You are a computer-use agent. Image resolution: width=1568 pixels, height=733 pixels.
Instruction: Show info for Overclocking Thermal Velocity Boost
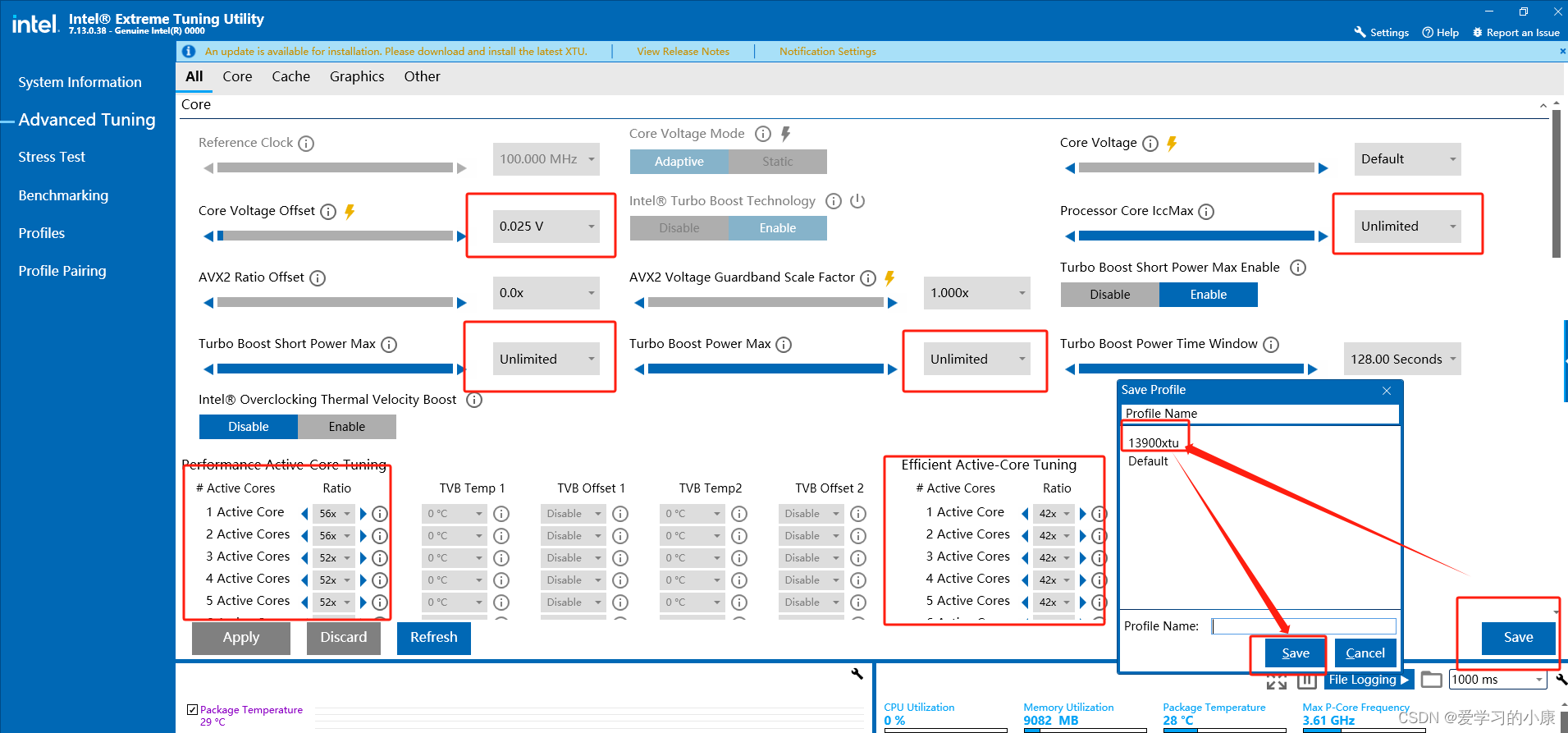click(474, 401)
